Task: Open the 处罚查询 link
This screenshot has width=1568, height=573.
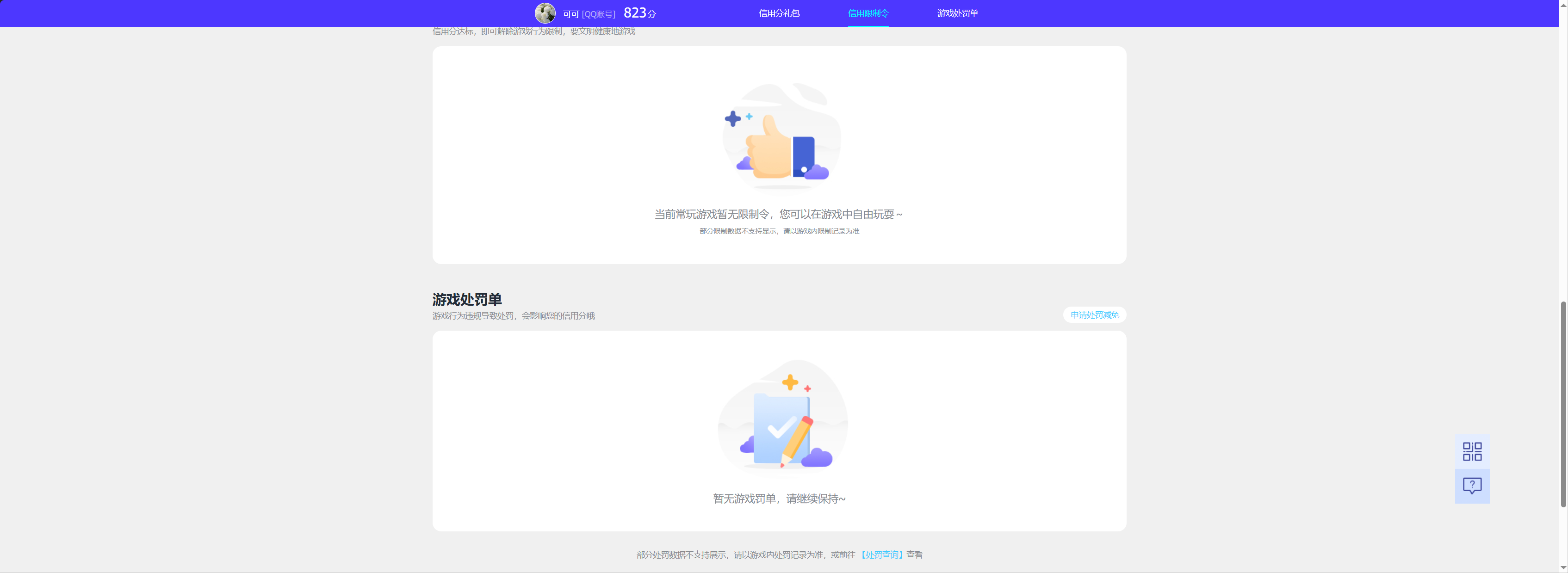Action: click(882, 555)
